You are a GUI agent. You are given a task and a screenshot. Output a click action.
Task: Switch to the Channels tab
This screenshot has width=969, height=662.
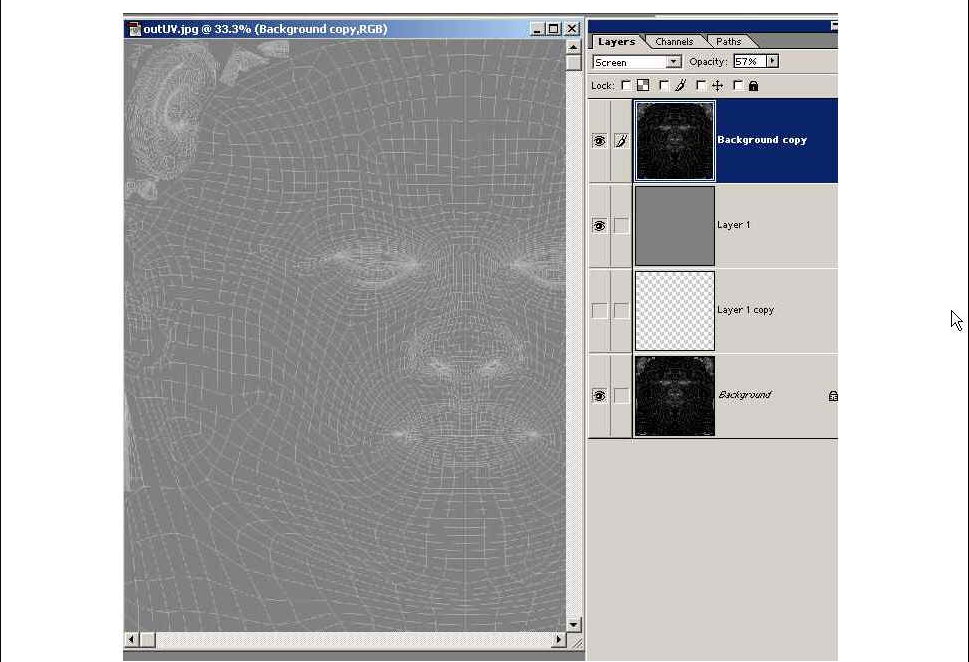tap(674, 41)
